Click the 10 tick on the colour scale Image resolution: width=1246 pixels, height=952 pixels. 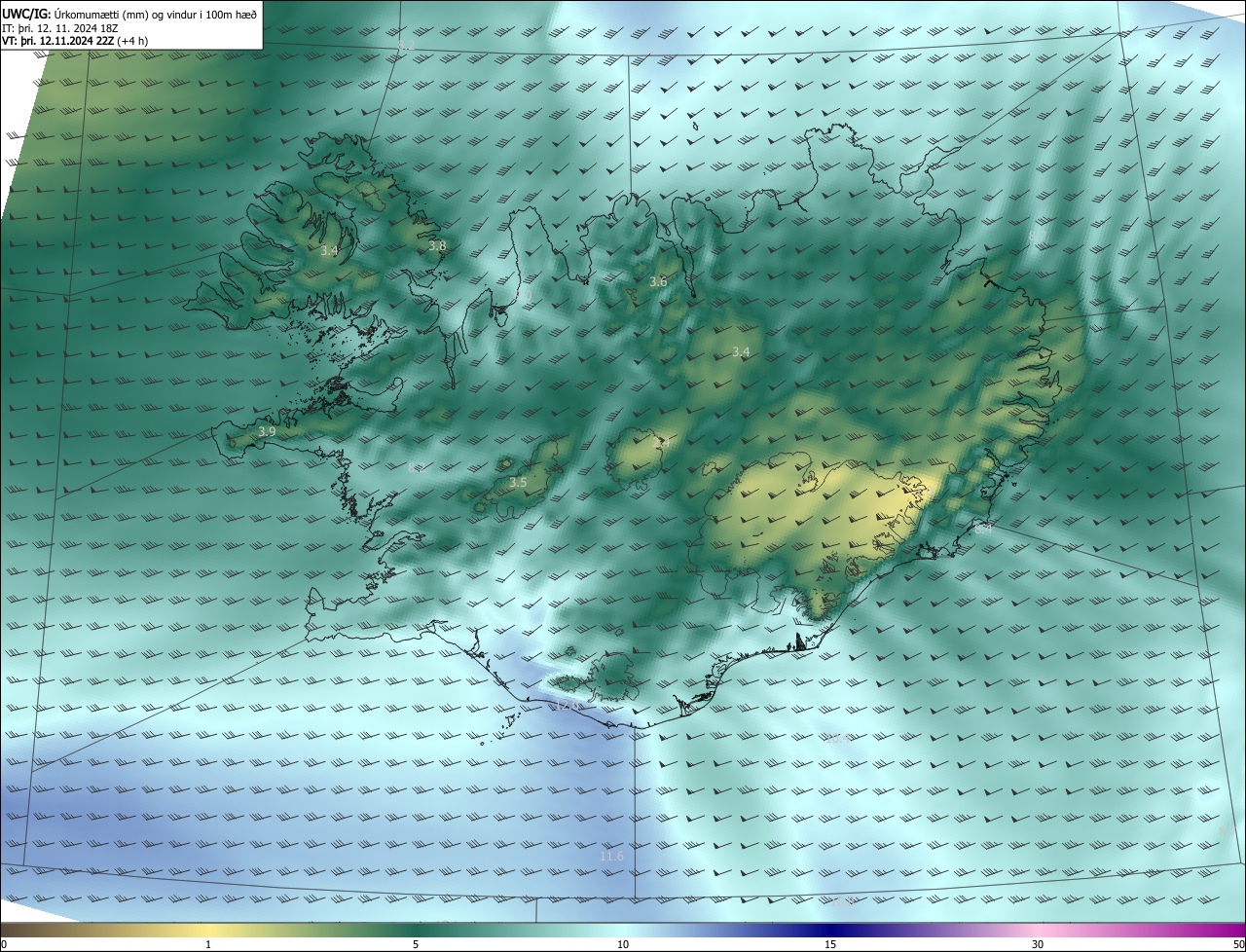(623, 944)
